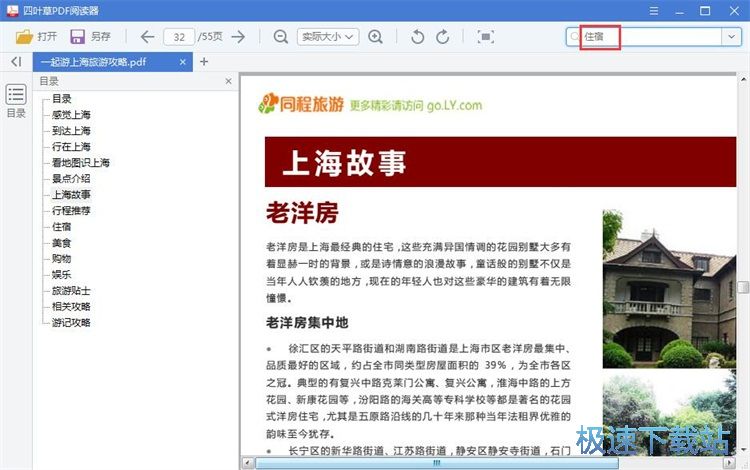The height and width of the screenshot is (470, 750).
Task: Click the 老洋房集中地 subheading
Action: point(307,323)
